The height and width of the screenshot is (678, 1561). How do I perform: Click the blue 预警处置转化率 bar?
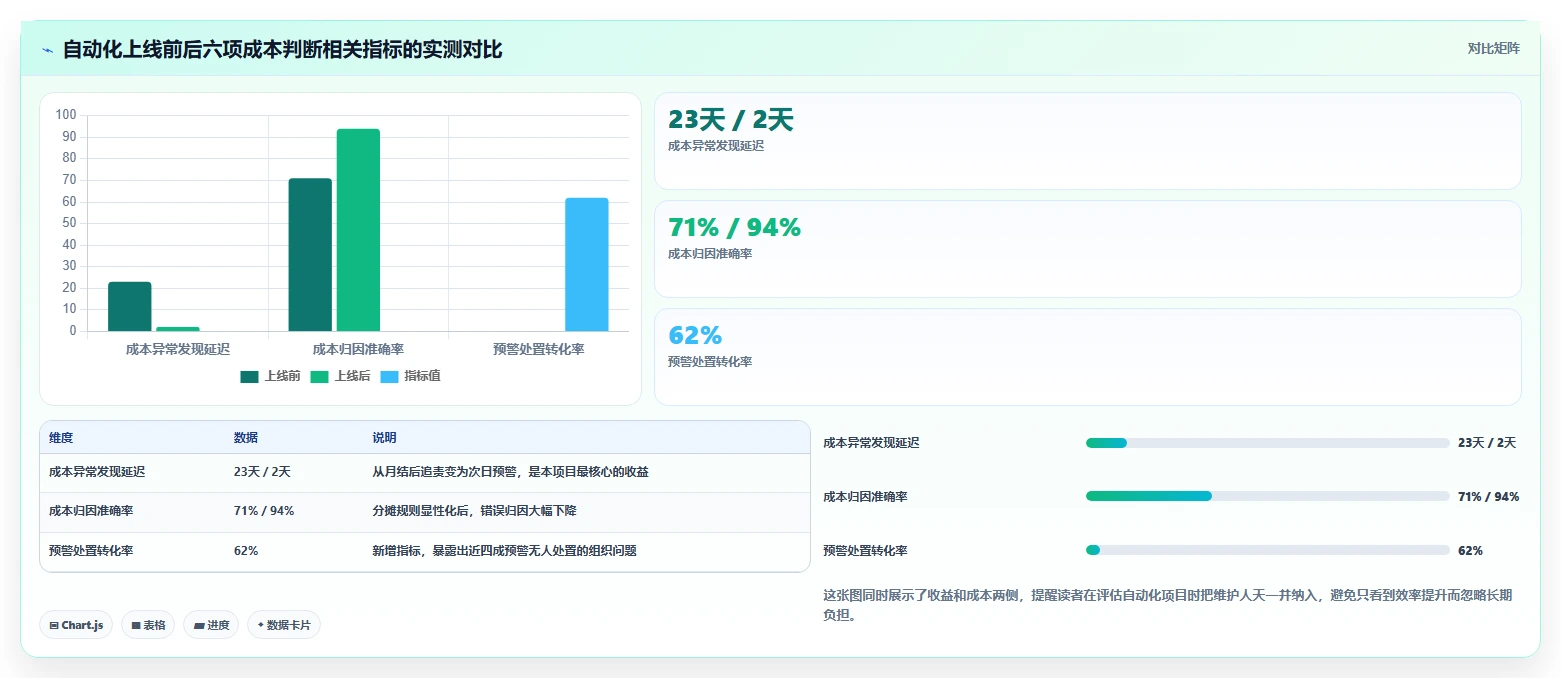587,264
